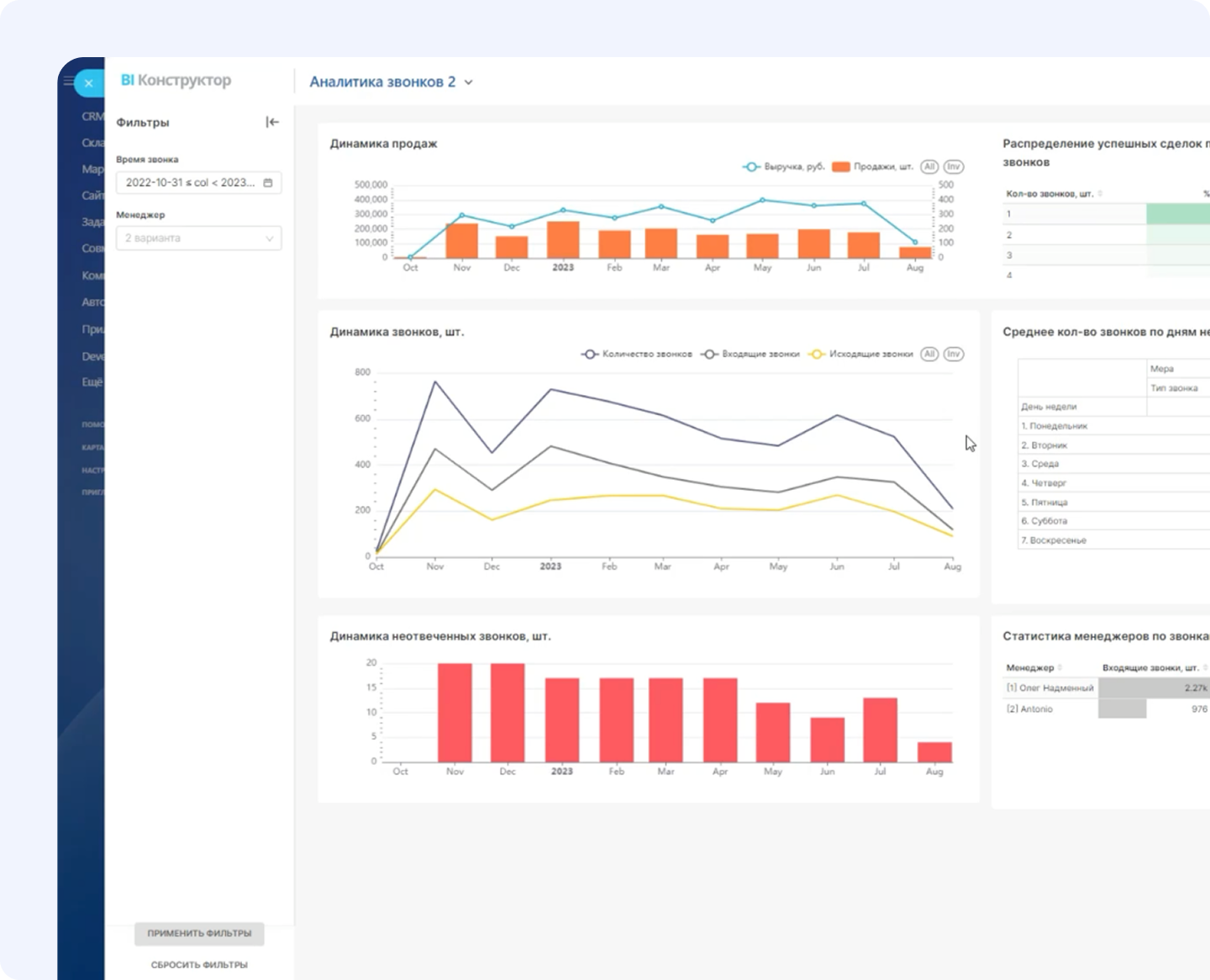Screen dimensions: 1210x980
Task: Click СБРОСИТЬ ФИЛЬТРЫ link
Action: (x=199, y=965)
